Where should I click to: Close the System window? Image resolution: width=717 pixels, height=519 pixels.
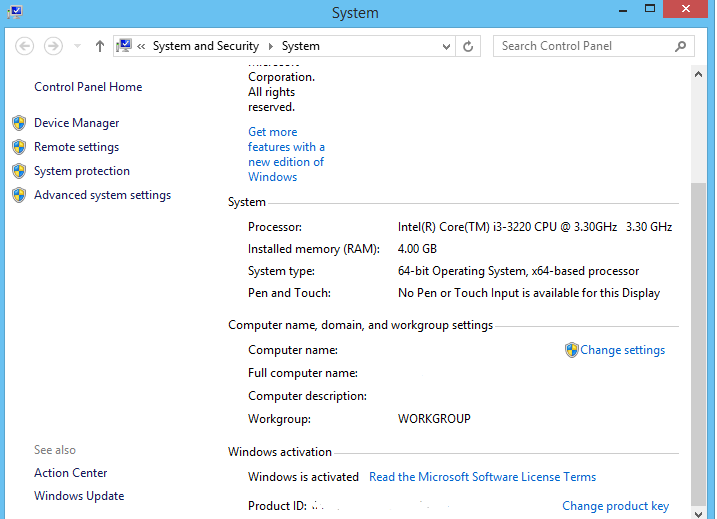click(685, 9)
